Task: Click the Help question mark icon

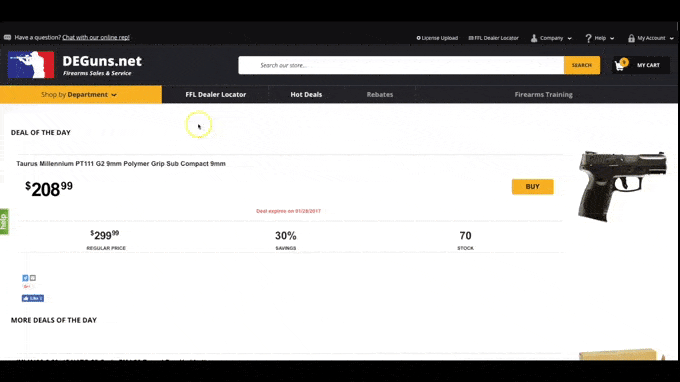Action: 588,38
